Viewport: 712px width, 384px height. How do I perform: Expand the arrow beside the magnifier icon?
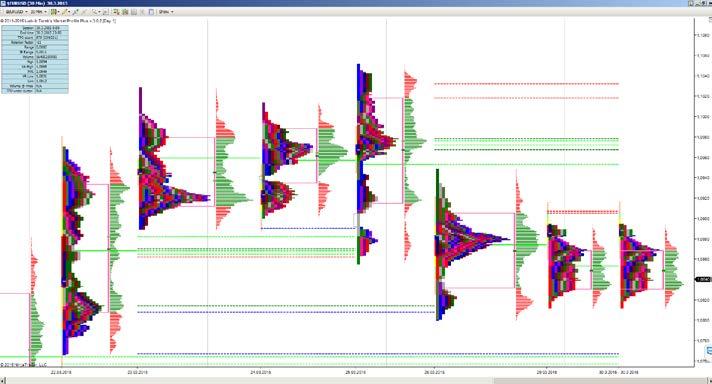click(x=99, y=12)
